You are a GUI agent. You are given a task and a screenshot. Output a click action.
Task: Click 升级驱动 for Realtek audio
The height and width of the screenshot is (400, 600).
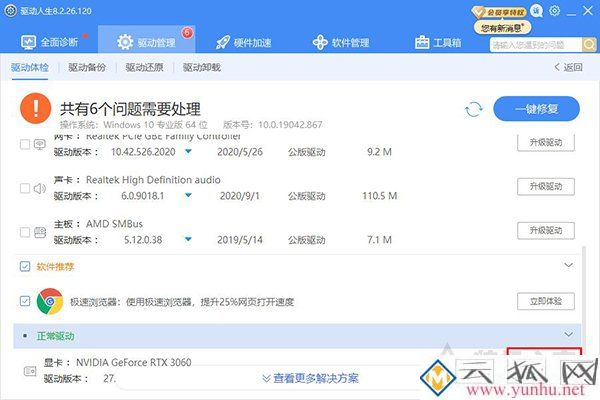546,186
